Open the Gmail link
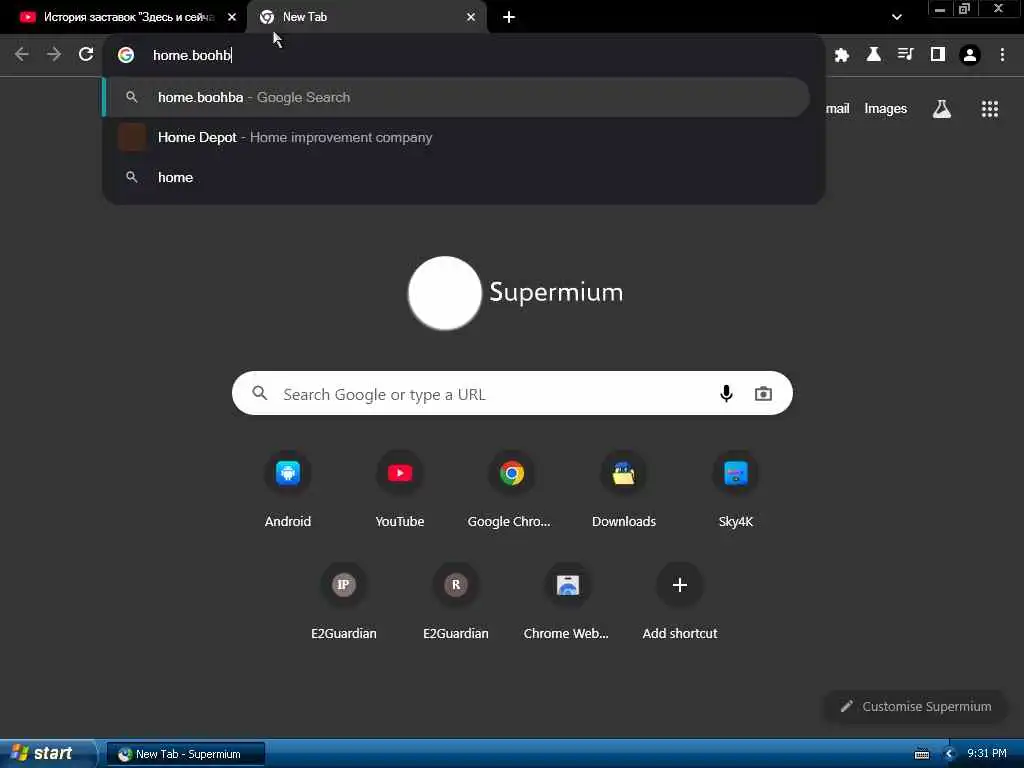This screenshot has height=768, width=1024. coord(837,109)
